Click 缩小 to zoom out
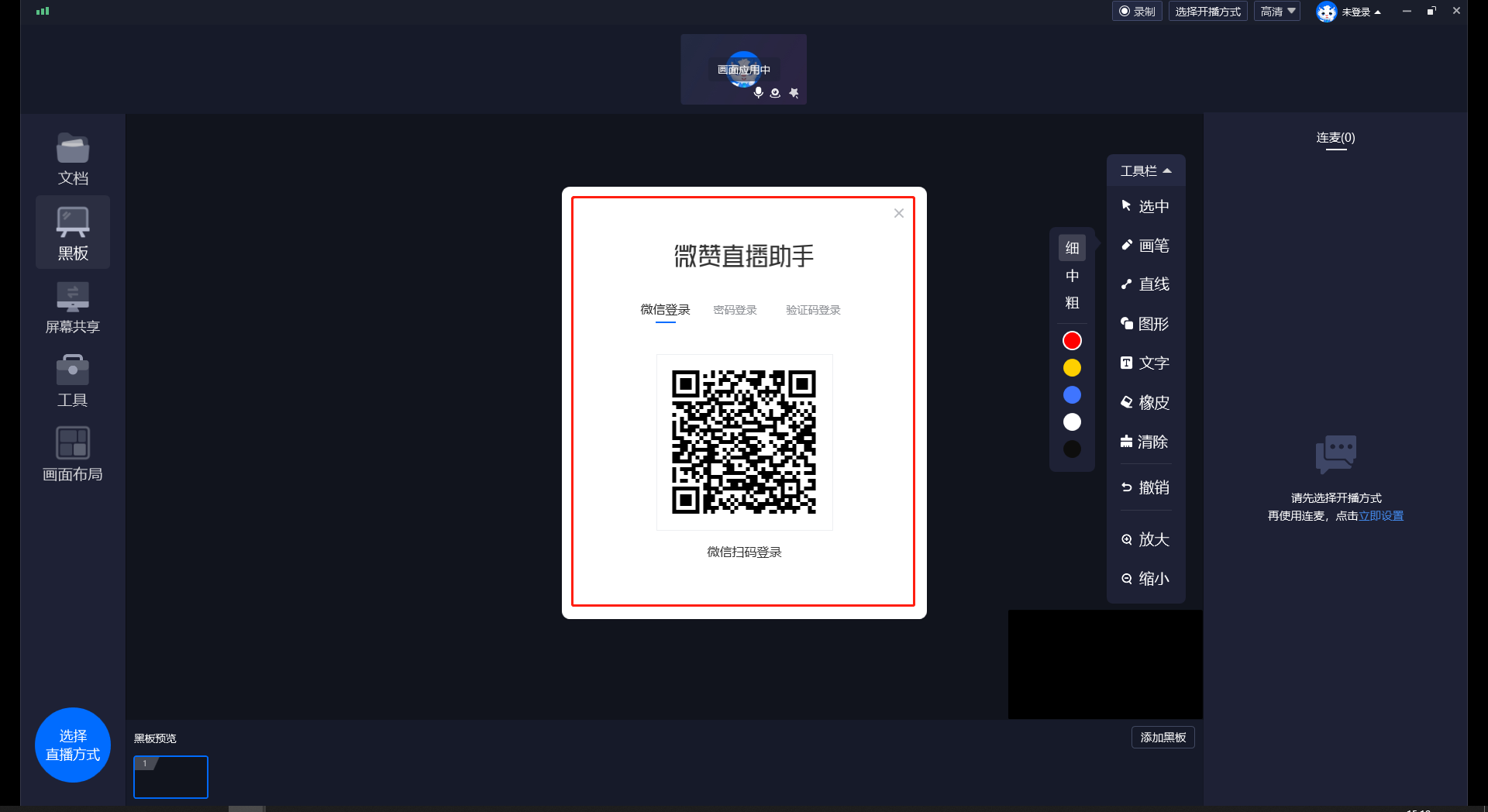1488x812 pixels. click(x=1145, y=579)
